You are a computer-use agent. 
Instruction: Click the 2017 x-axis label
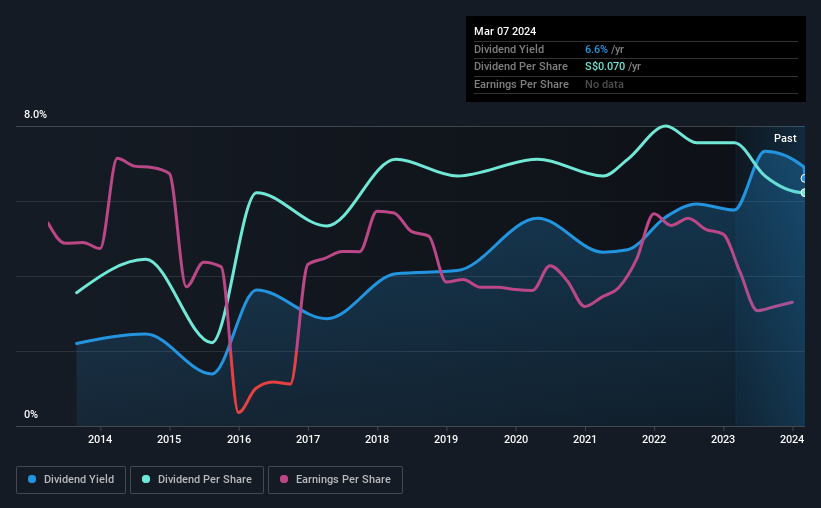308,439
